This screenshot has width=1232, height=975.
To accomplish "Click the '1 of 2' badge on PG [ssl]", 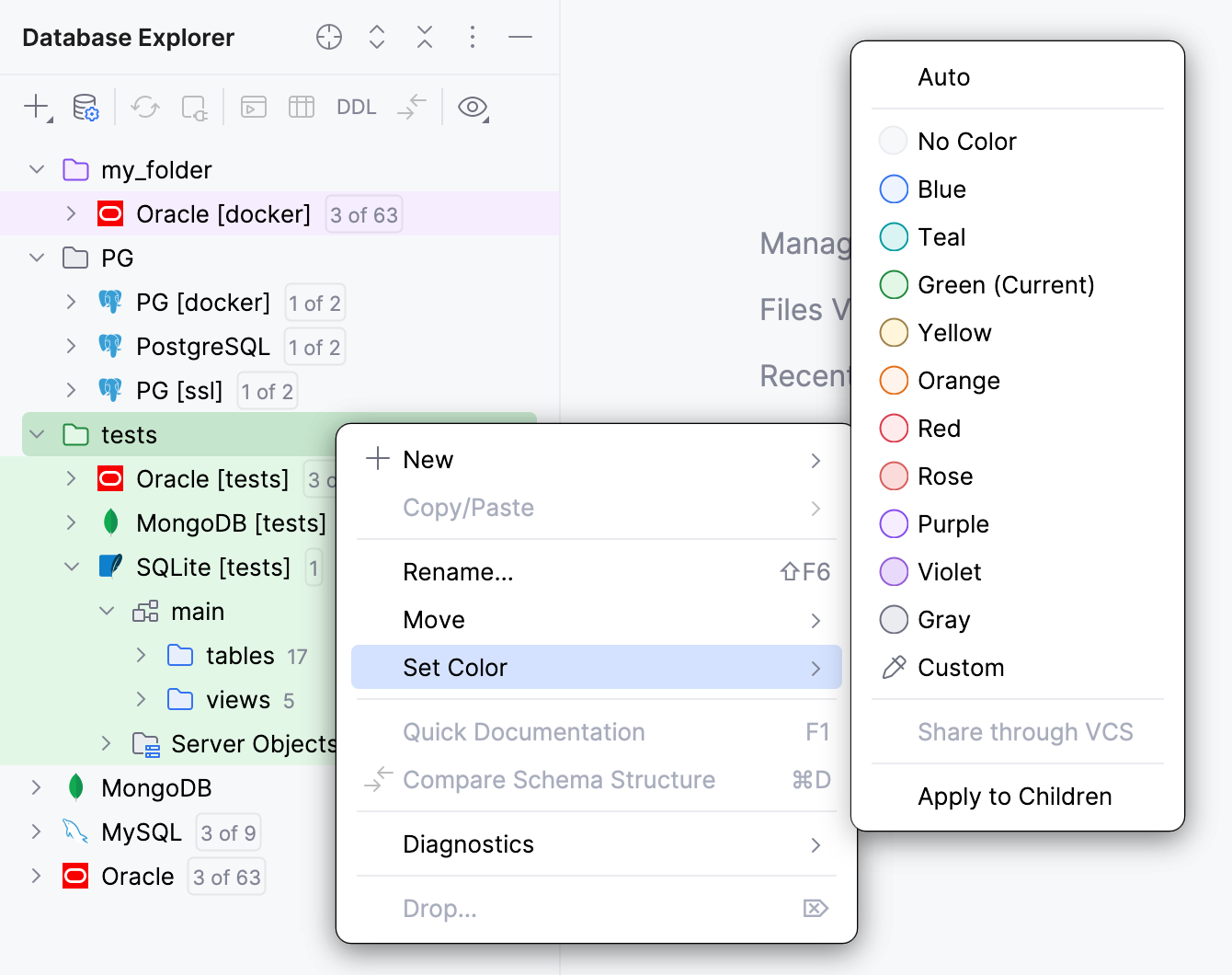I will 268,392.
